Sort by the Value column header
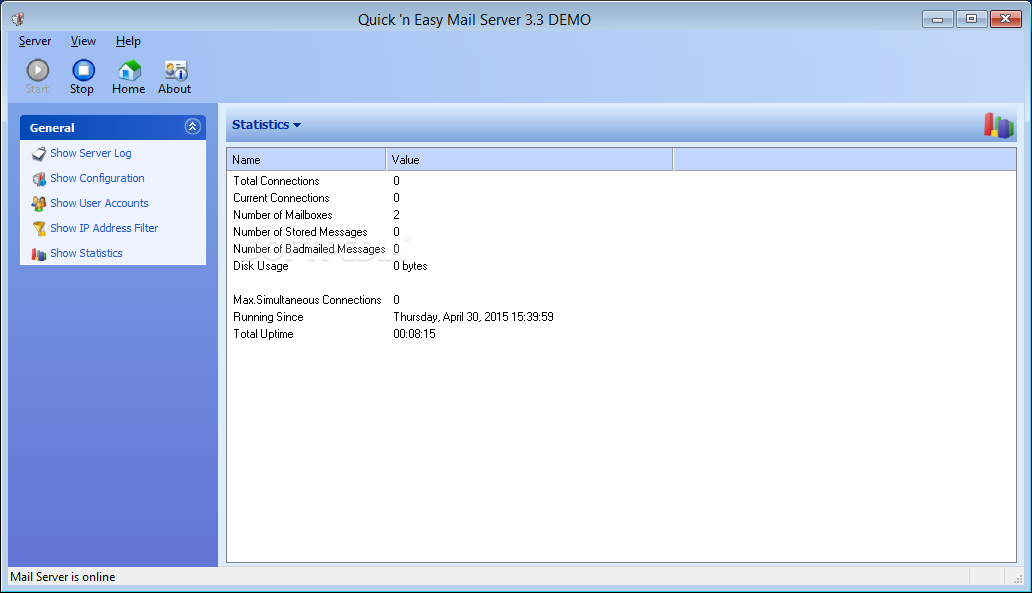This screenshot has width=1032, height=593. [x=530, y=159]
